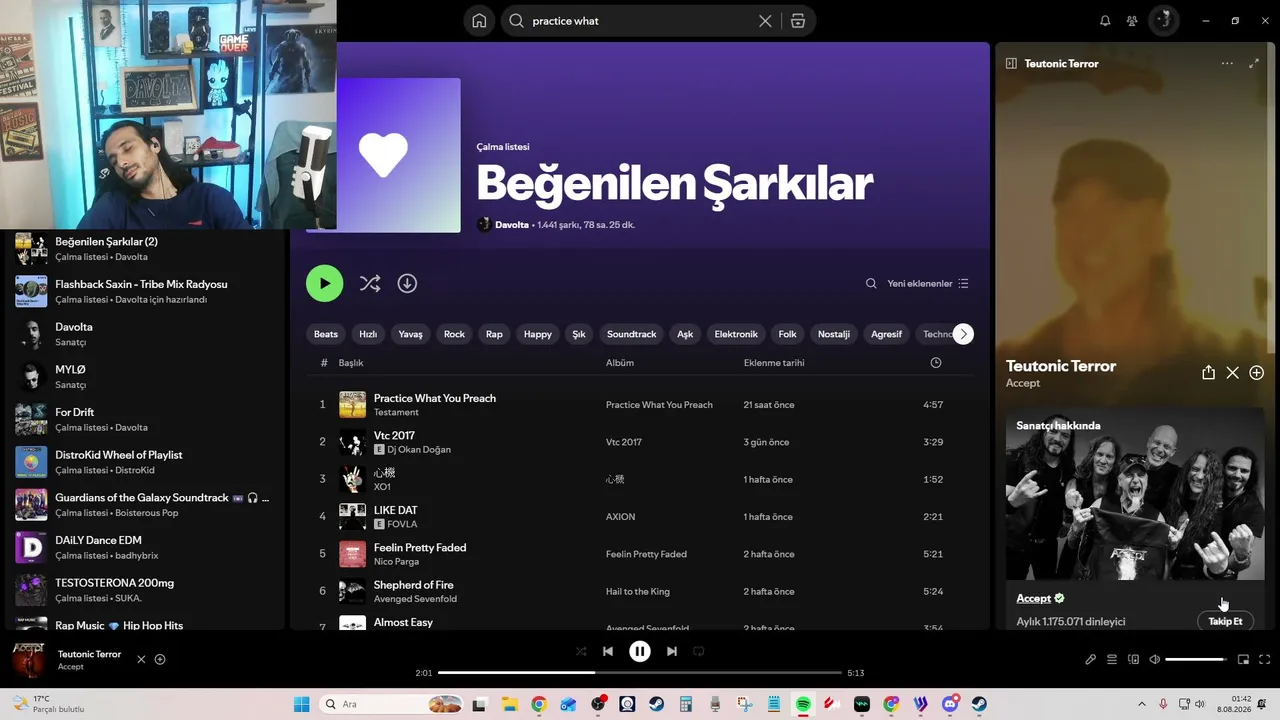Open the Avenged Sevenfold link under Shepherd of Fire
1280x720 pixels.
point(415,599)
